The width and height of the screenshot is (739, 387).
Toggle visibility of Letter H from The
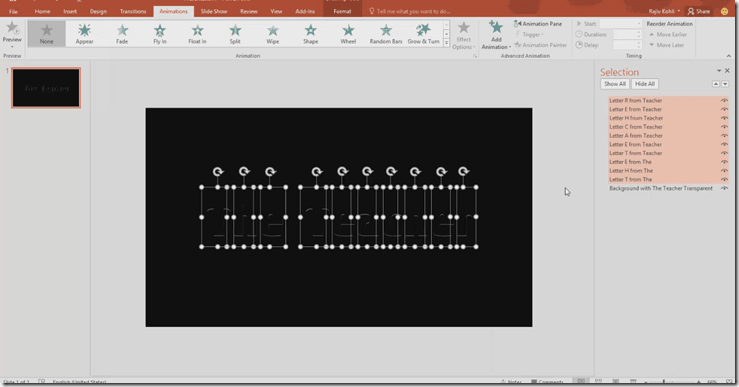[724, 171]
